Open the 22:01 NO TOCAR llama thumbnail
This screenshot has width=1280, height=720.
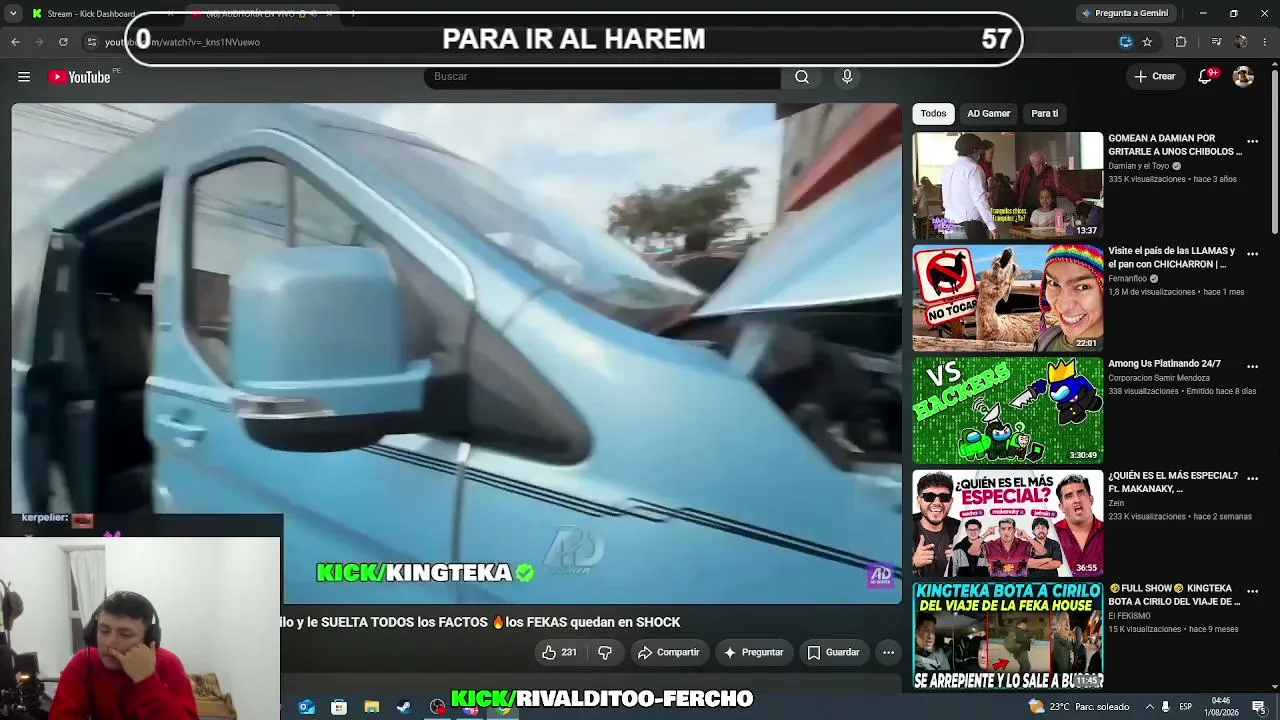point(1007,298)
